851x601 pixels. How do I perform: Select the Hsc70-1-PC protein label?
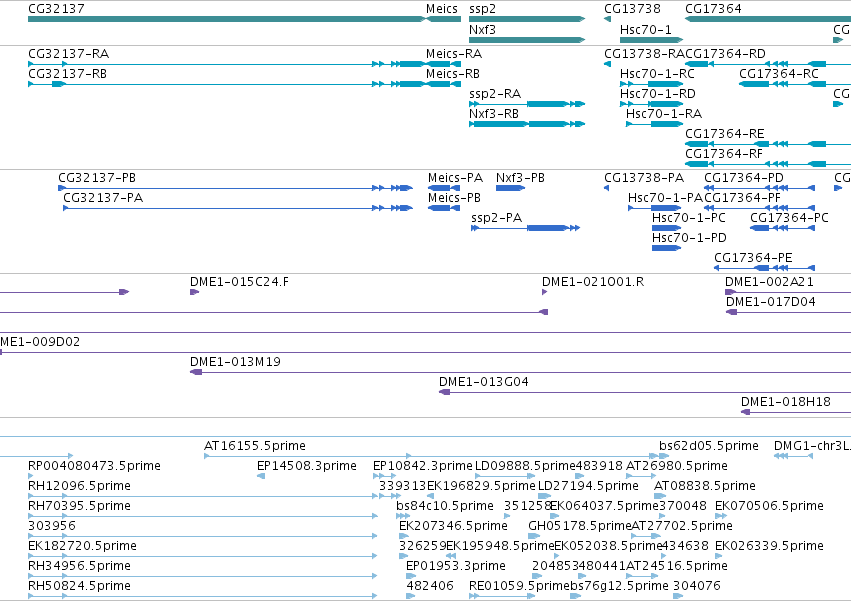point(689,218)
